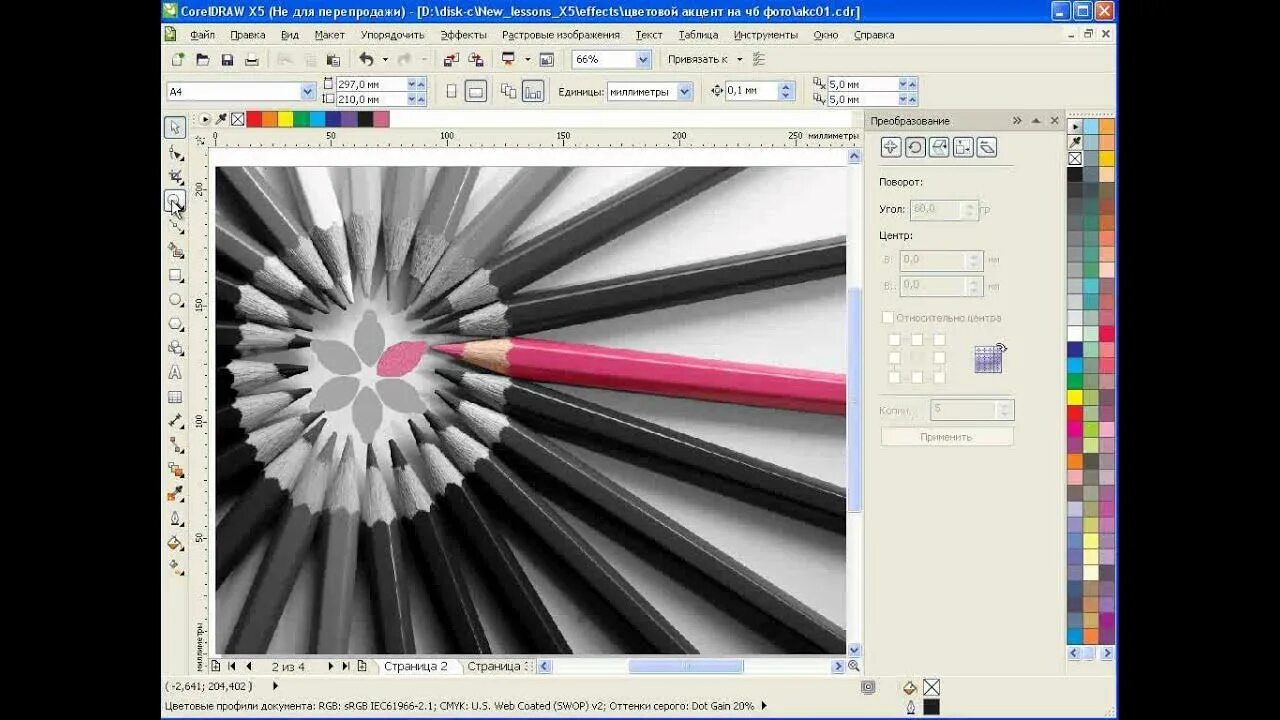
Task: Select the Pick (arrow) tool
Action: 175,127
